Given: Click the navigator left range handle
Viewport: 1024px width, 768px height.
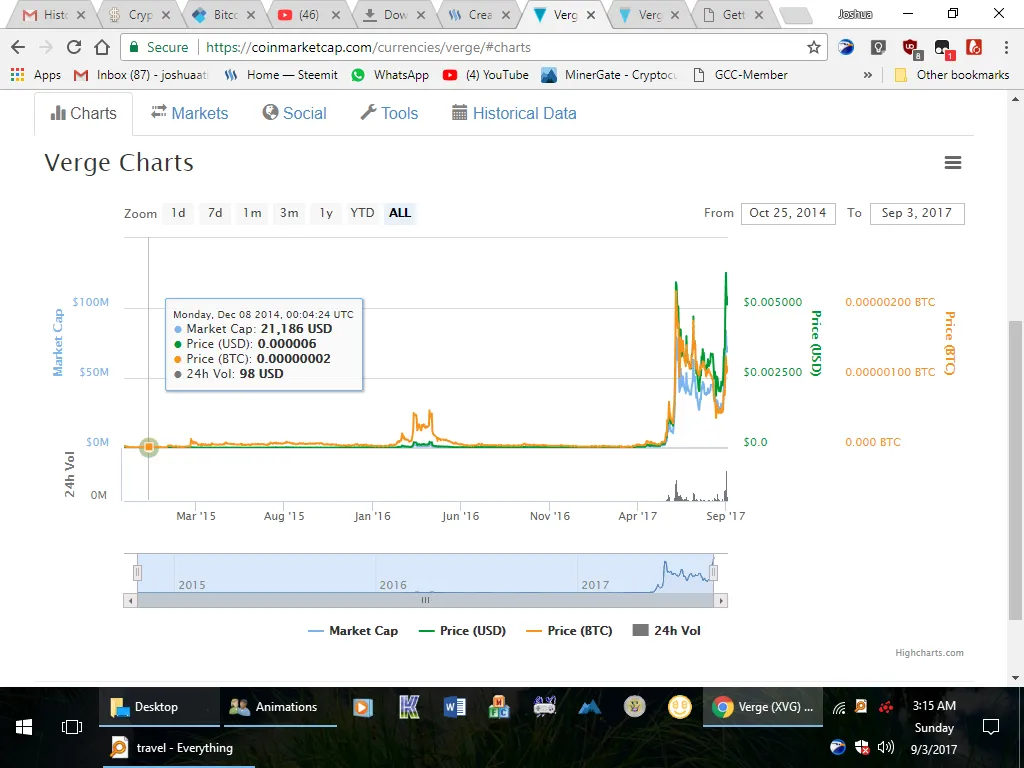Looking at the screenshot, I should click(137, 573).
